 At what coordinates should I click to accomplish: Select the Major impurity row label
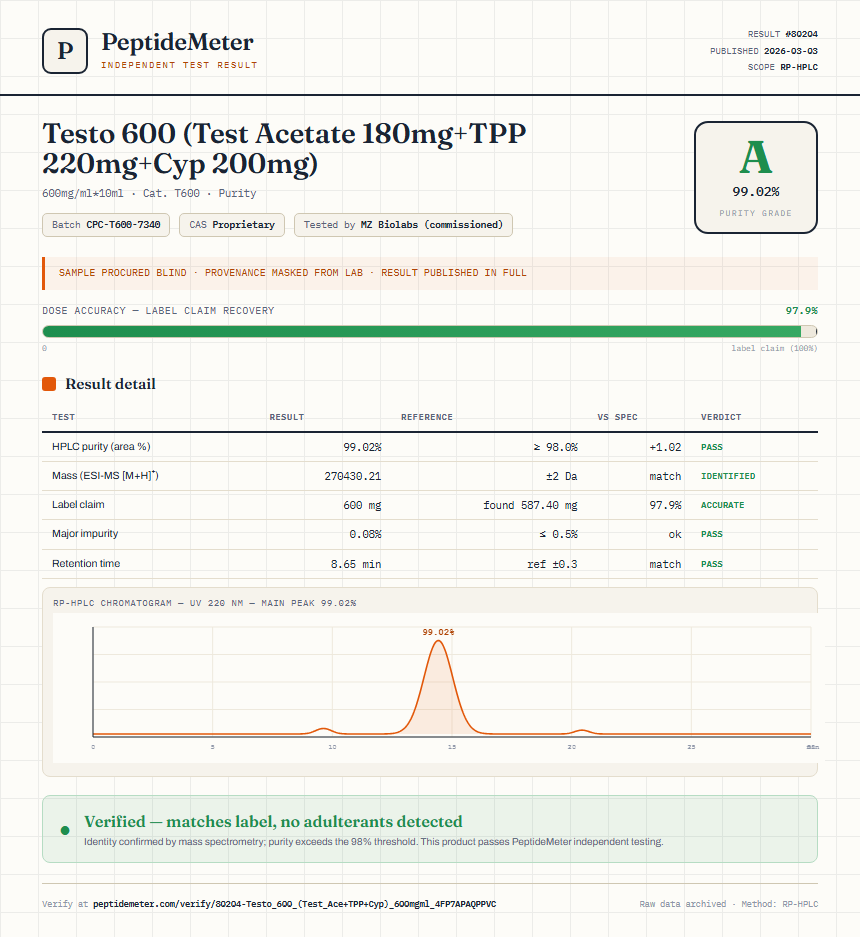click(x=85, y=534)
